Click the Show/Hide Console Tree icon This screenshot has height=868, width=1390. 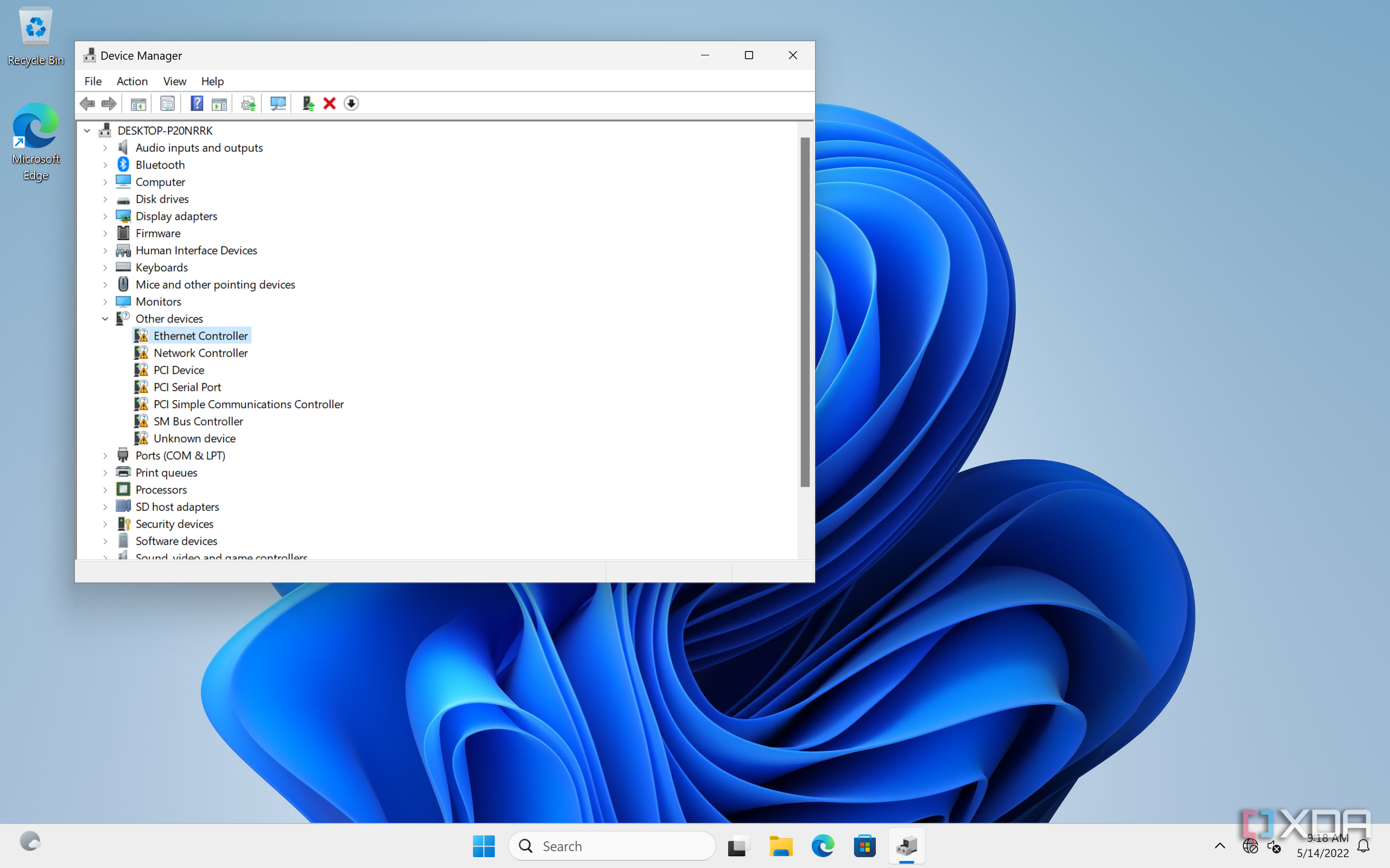[138, 103]
